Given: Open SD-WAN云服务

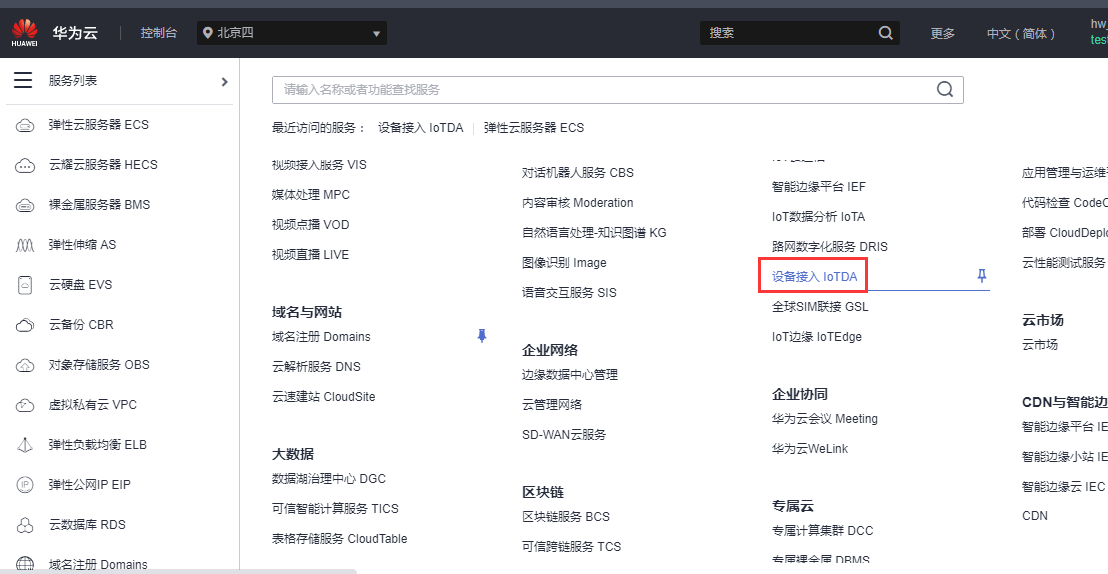Looking at the screenshot, I should [564, 435].
